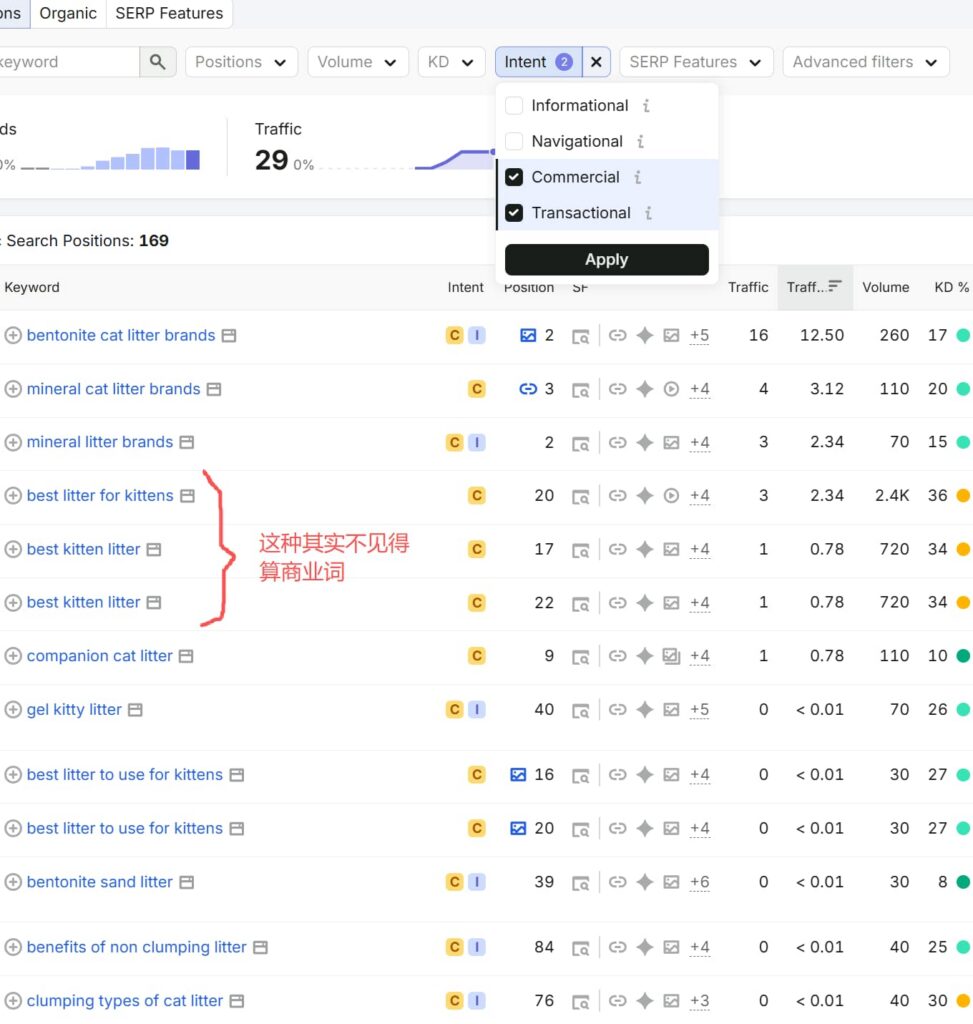The image size is (973, 1024).
Task: Clear the Intent filter with the X
Action: point(596,62)
